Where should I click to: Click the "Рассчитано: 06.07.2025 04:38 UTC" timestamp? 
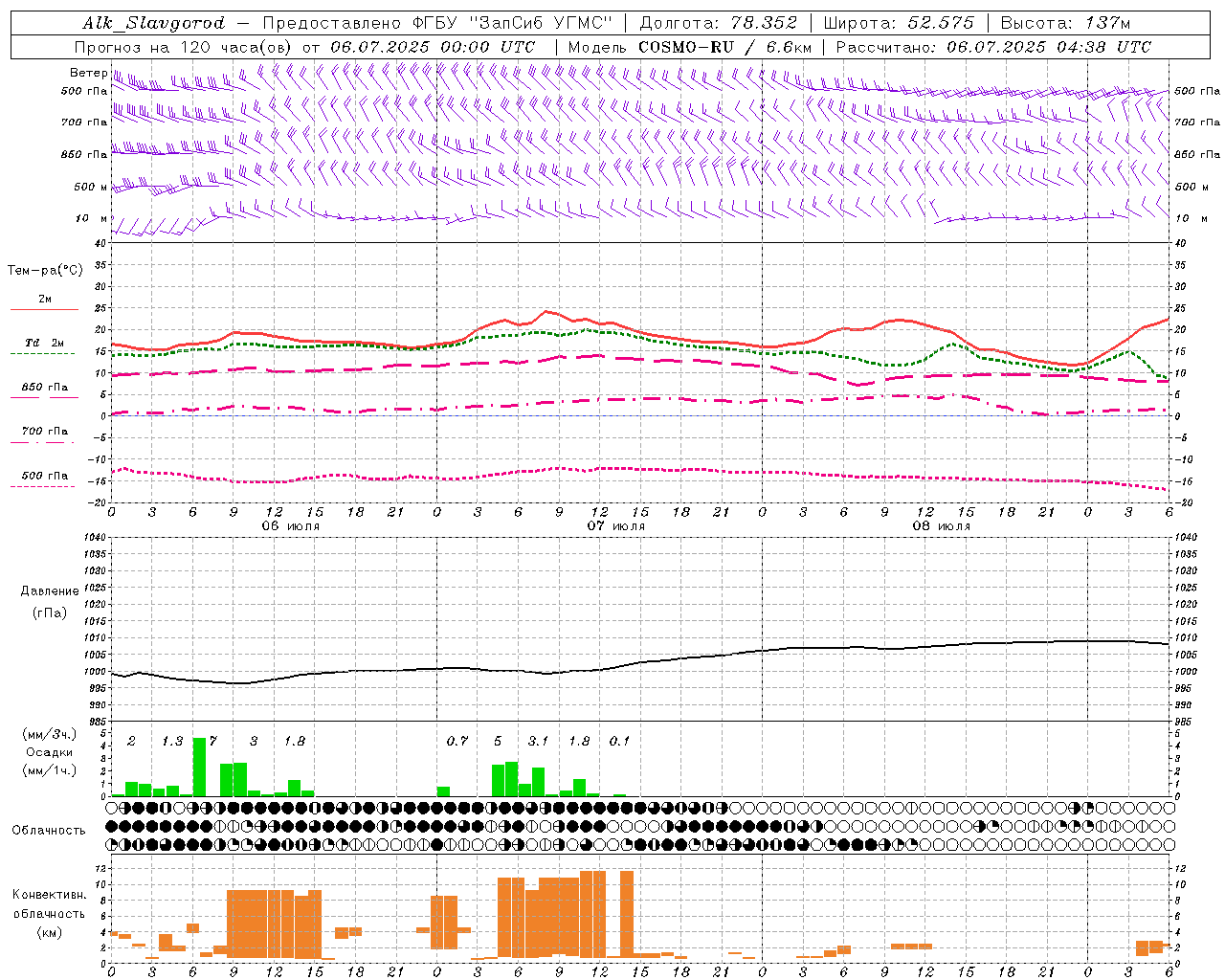[x=993, y=47]
